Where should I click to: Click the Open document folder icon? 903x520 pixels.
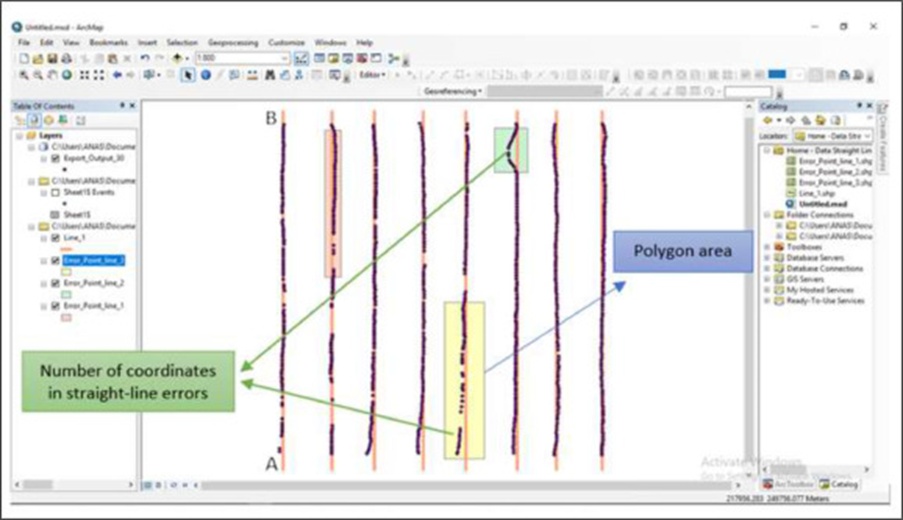point(38,58)
